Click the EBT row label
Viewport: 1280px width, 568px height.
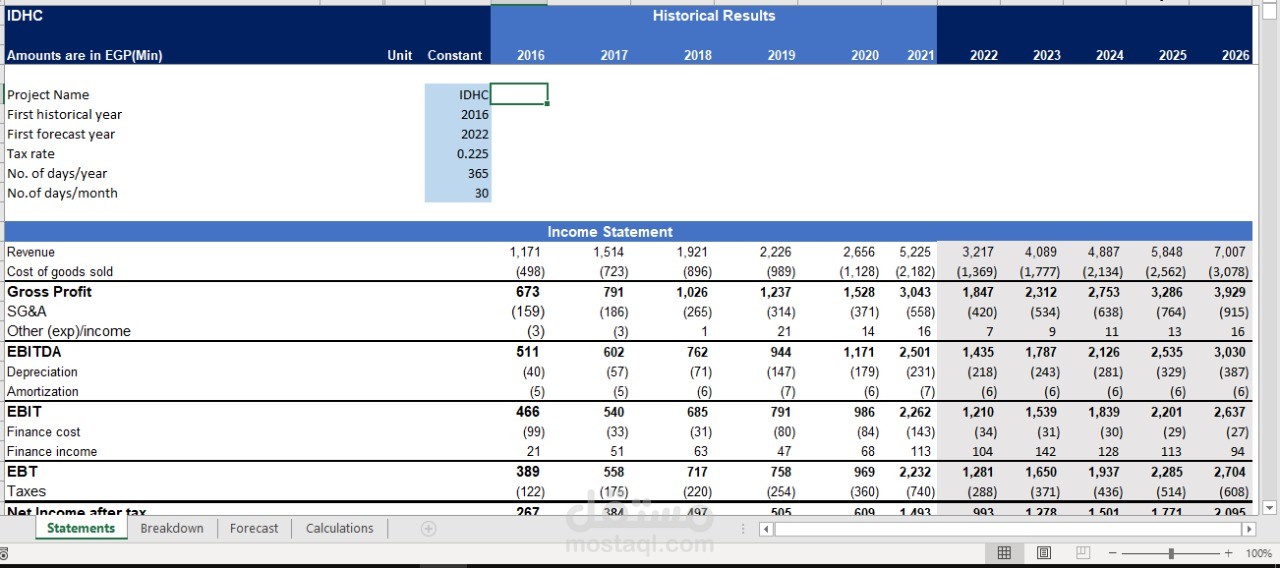(21, 471)
